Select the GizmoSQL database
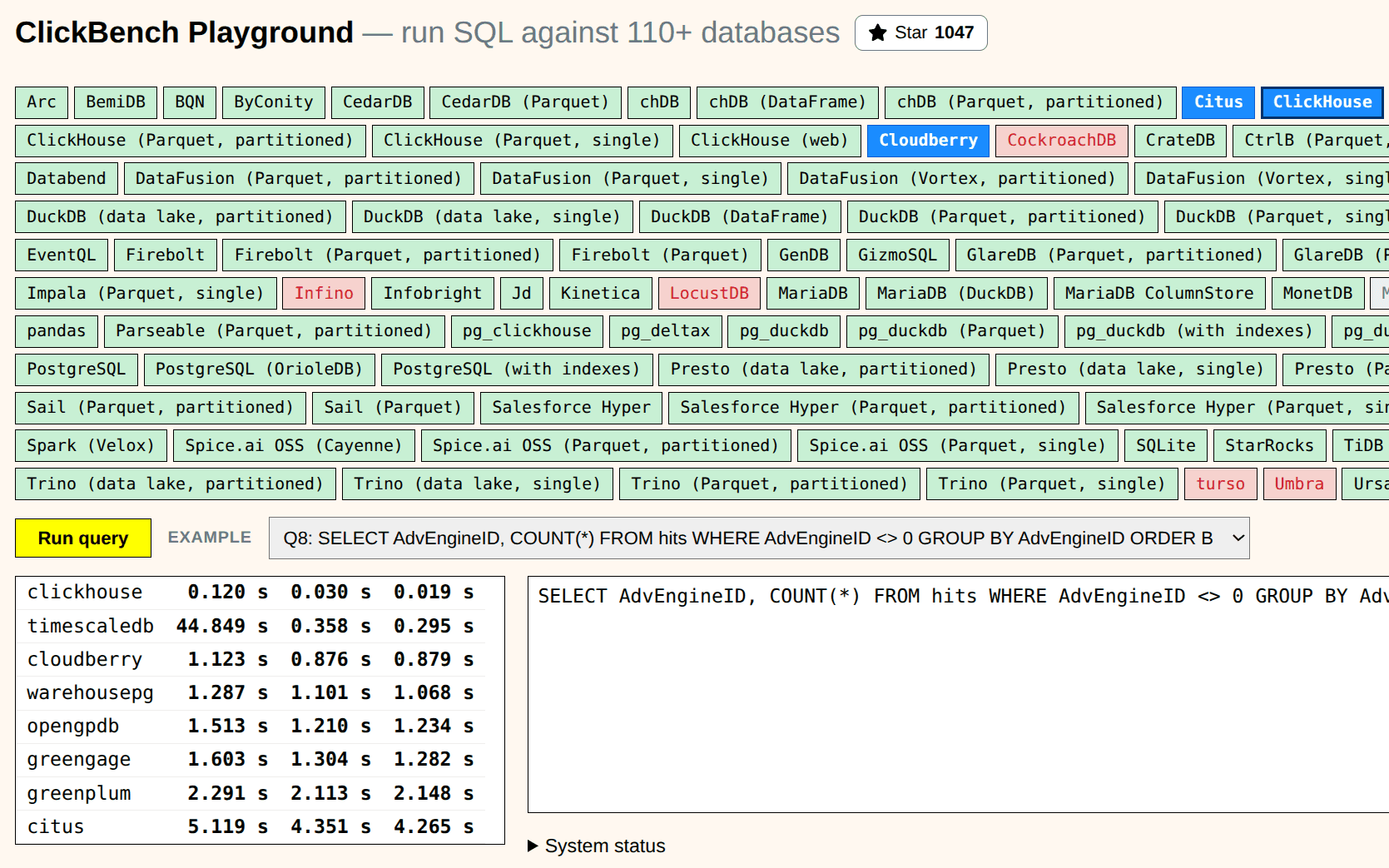This screenshot has width=1389, height=868. (897, 255)
